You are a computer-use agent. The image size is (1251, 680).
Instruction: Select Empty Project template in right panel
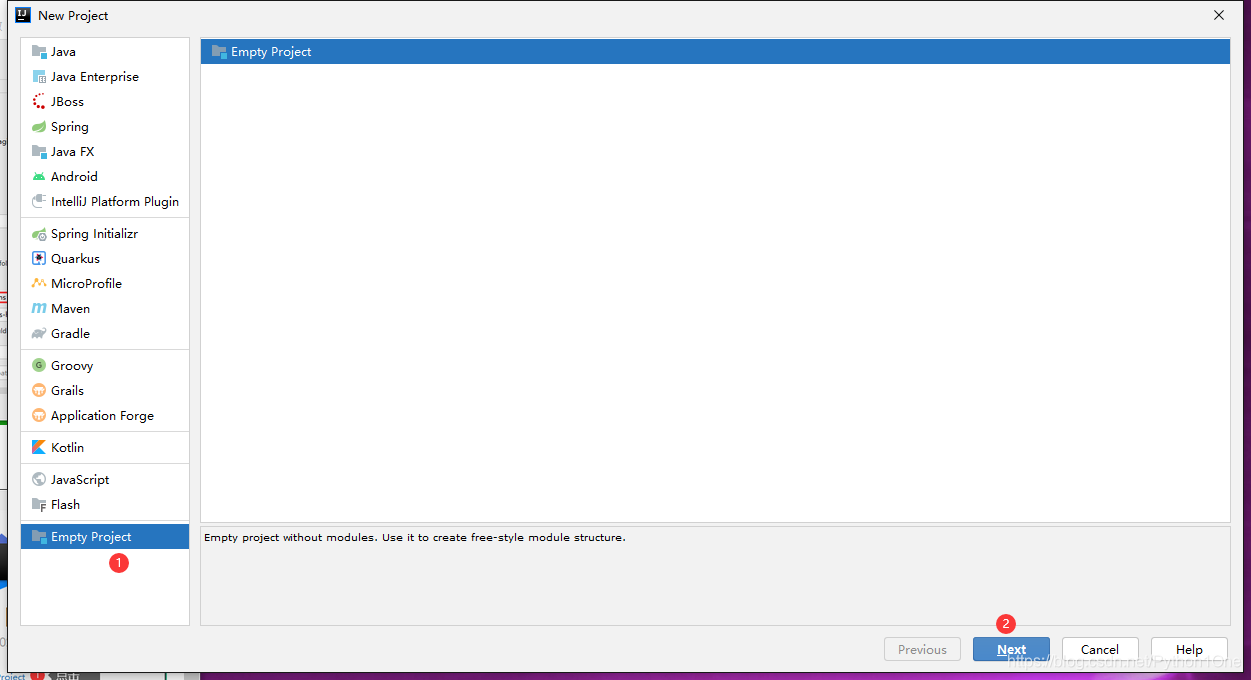point(715,52)
